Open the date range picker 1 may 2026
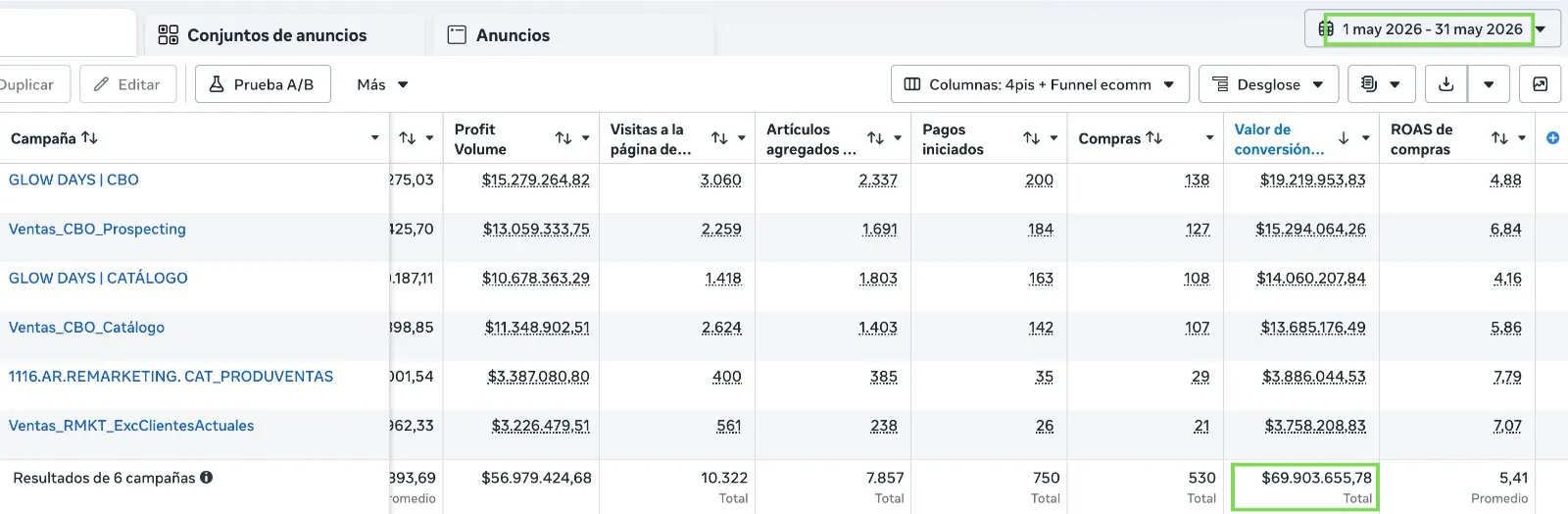Screen dimensions: 1568x514 coord(1432,29)
